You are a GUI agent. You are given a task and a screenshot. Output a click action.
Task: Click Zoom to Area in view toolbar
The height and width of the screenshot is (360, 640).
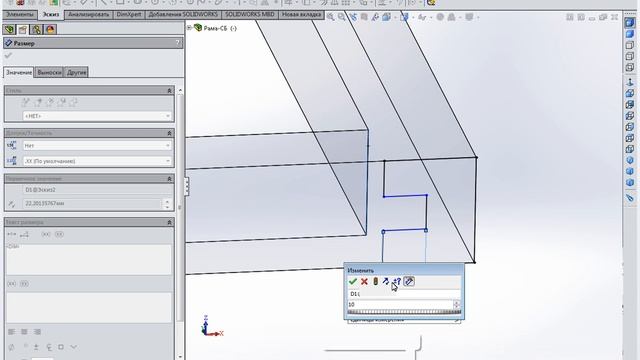coord(341,17)
